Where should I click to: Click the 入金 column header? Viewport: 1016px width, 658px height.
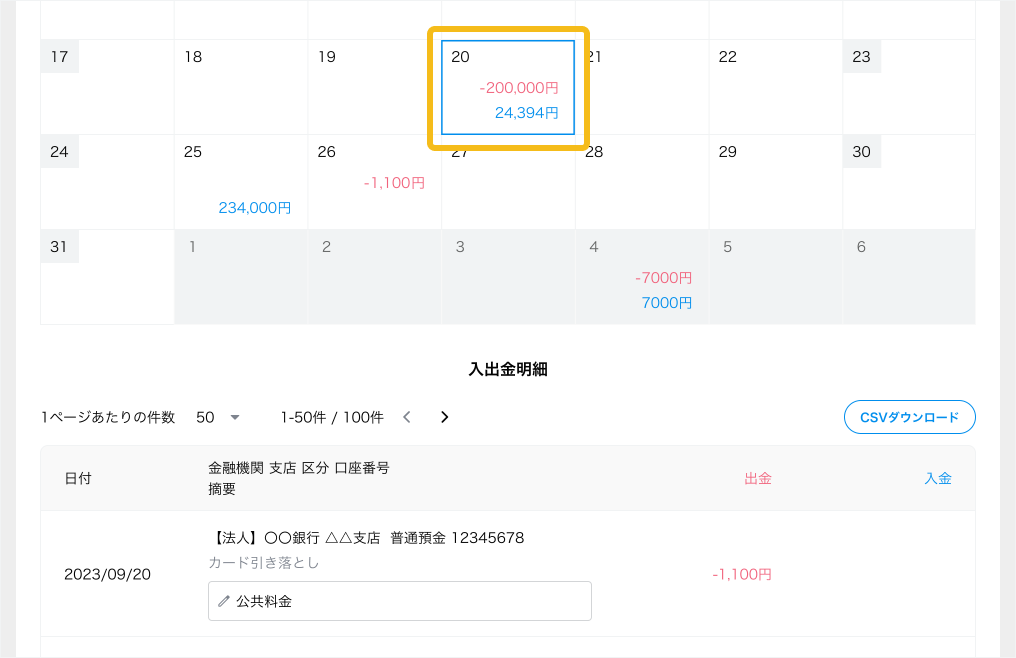[x=937, y=478]
